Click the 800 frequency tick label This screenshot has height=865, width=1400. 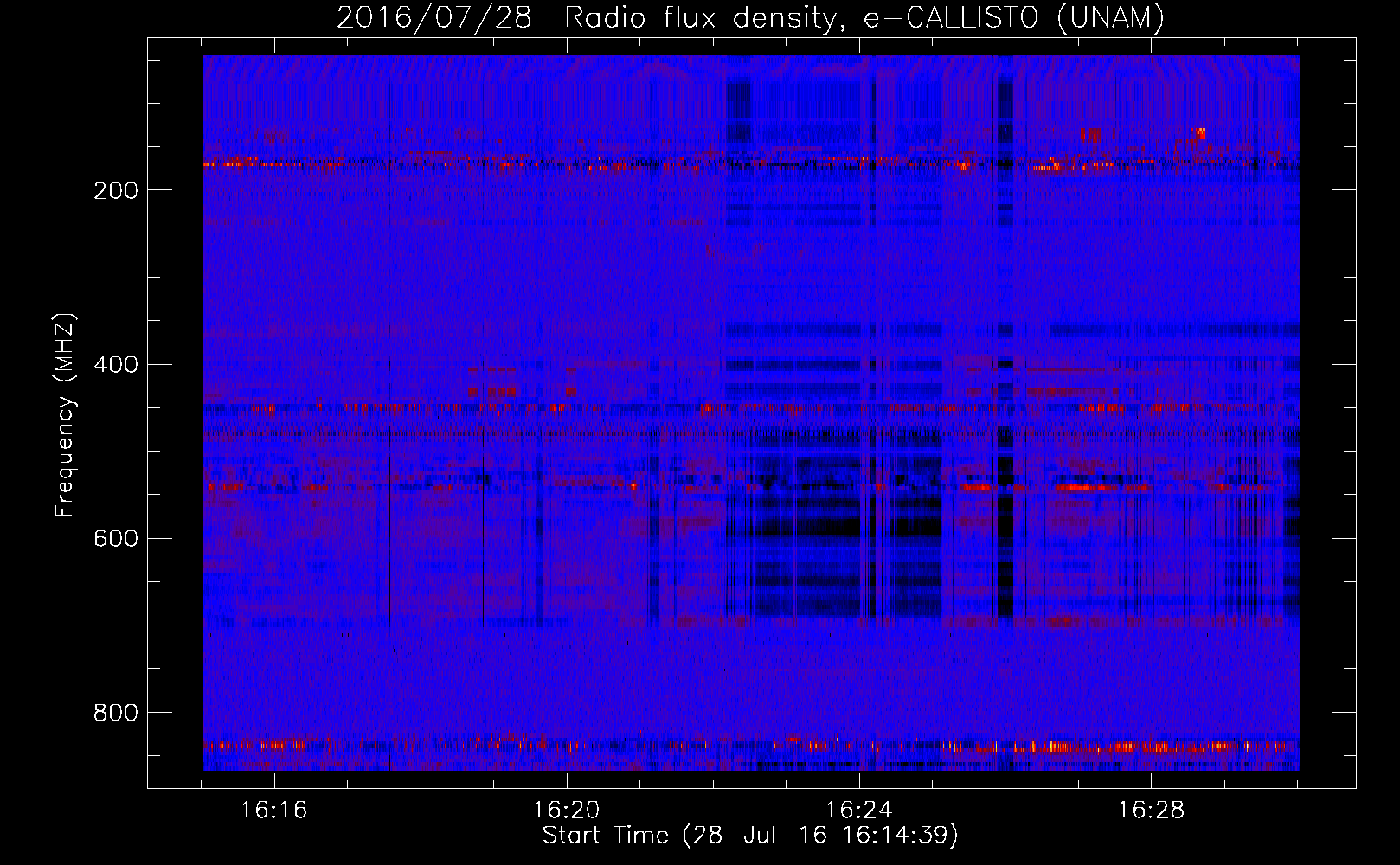[116, 713]
